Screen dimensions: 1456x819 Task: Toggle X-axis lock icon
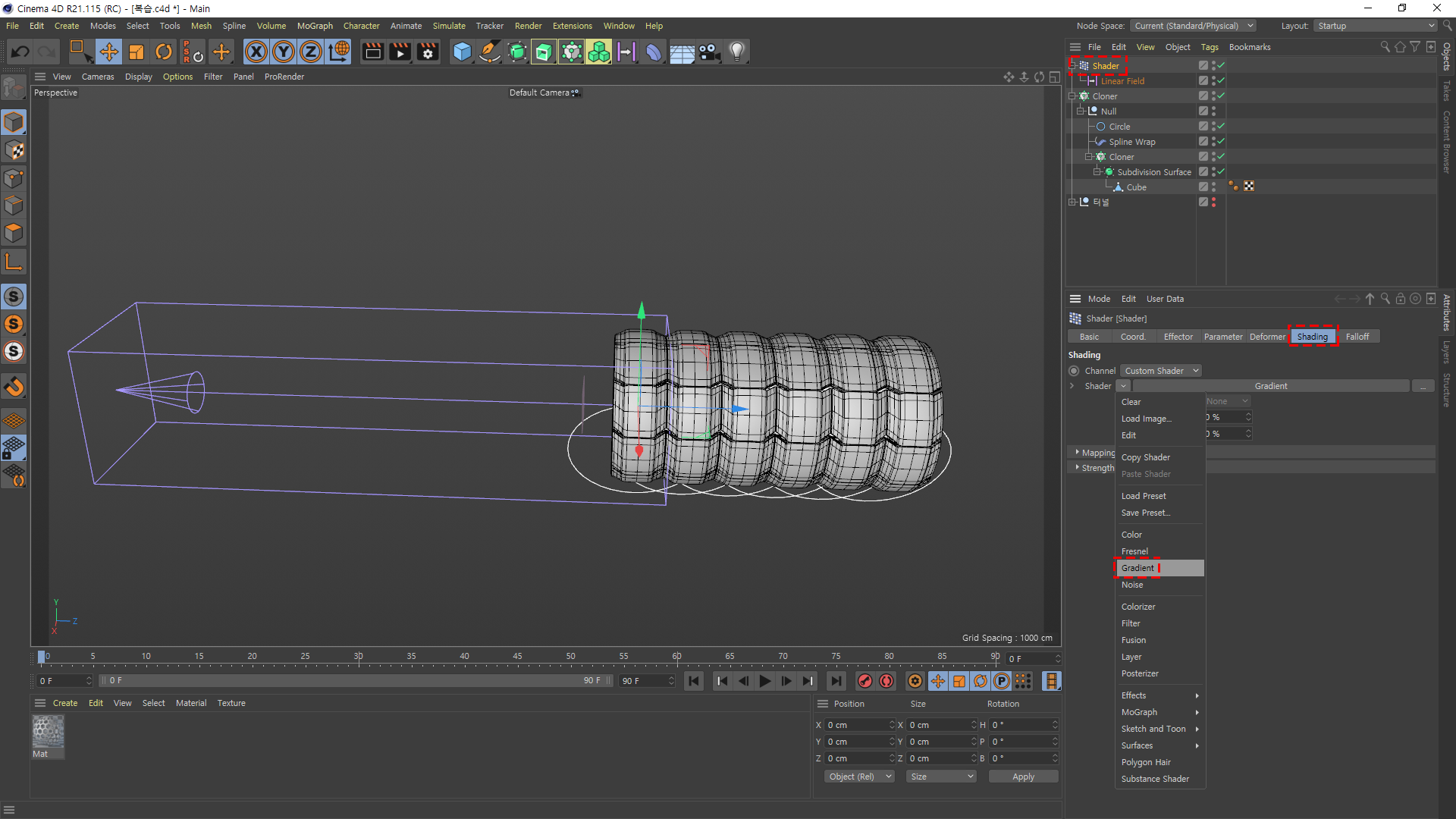point(256,52)
